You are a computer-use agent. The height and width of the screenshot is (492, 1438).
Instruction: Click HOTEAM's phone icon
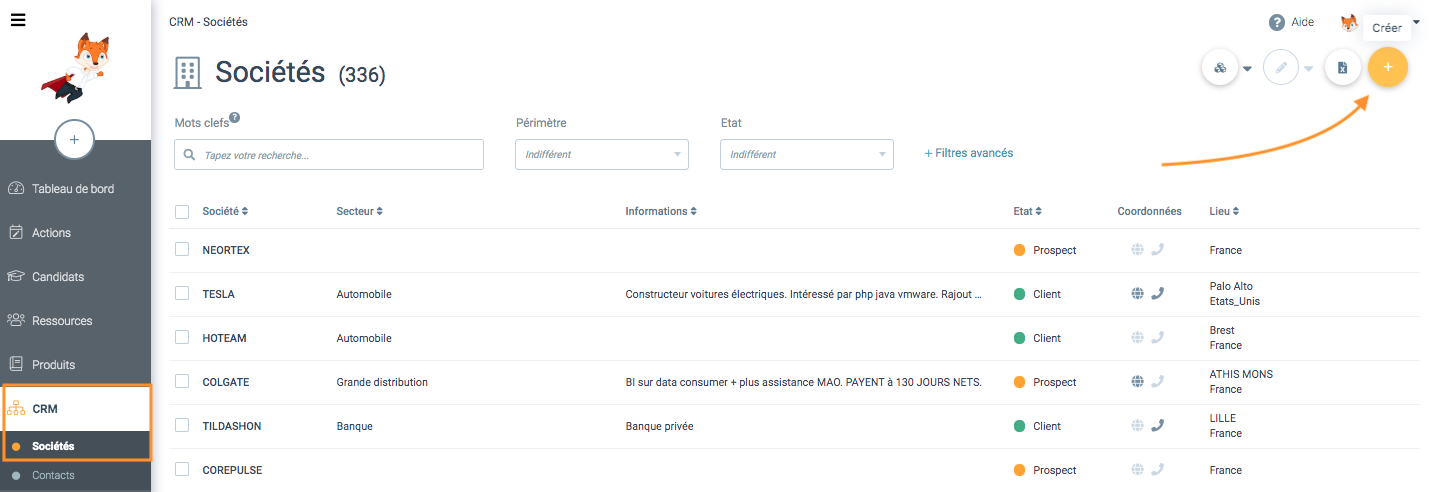1158,338
